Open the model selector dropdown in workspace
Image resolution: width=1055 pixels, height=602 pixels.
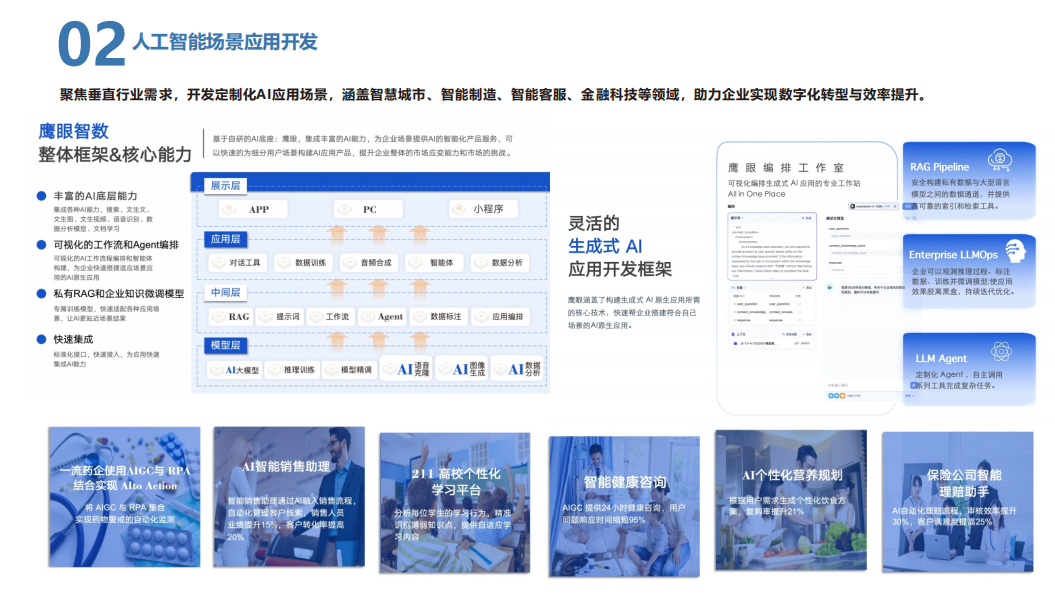(x=866, y=205)
